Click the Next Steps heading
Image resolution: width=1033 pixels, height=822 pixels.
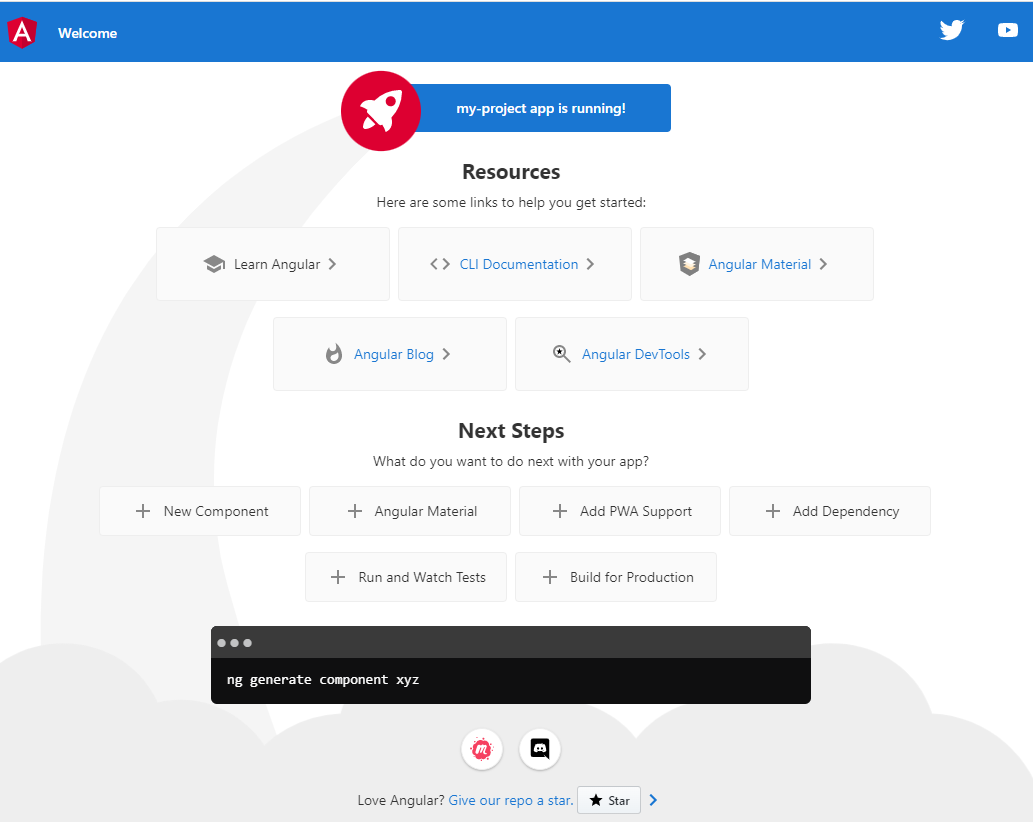pos(511,431)
